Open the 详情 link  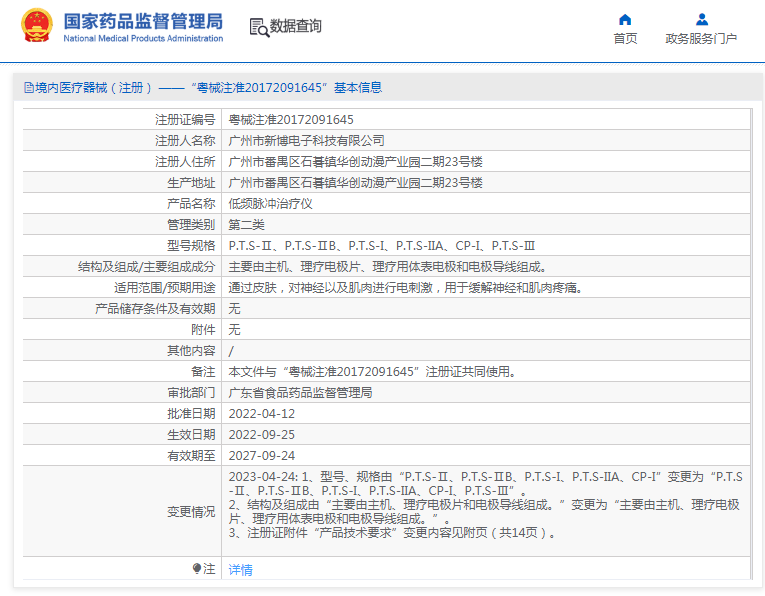click(241, 569)
